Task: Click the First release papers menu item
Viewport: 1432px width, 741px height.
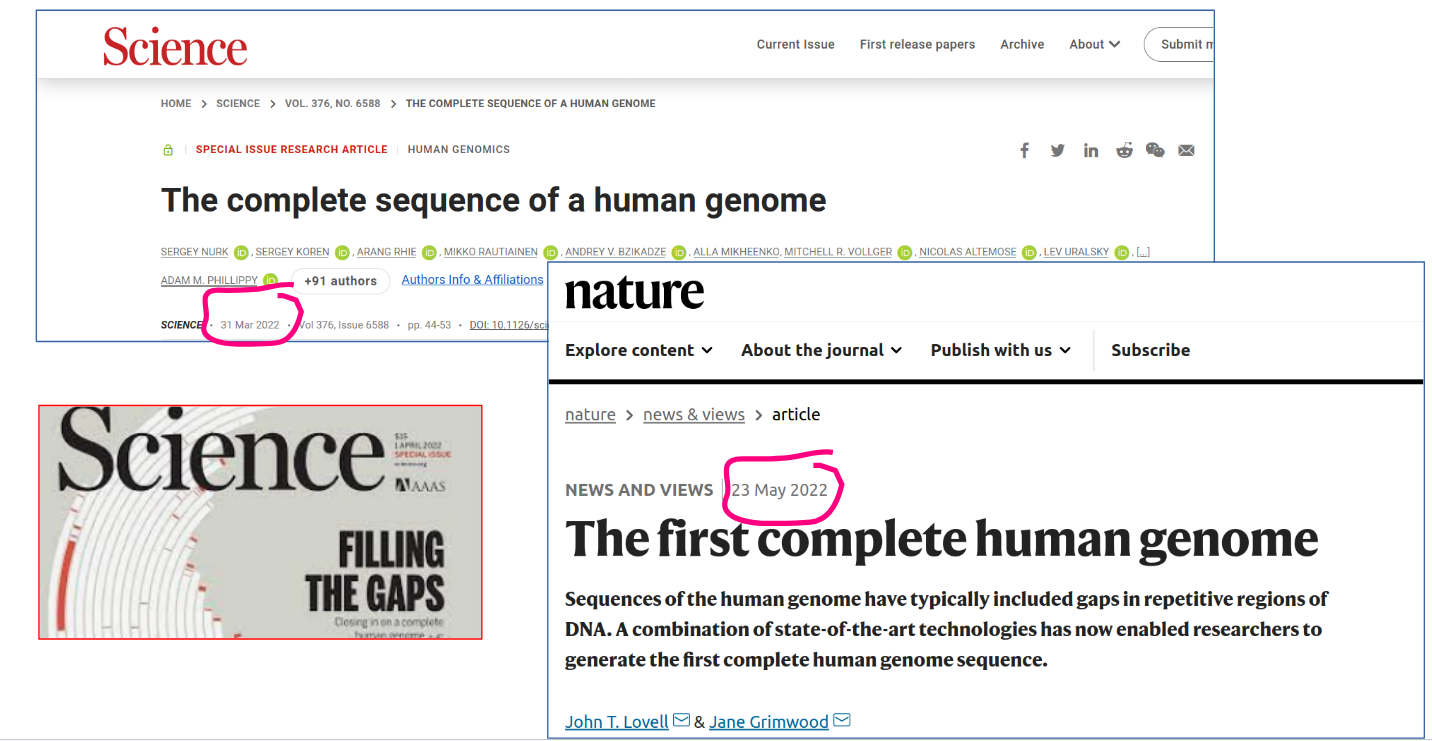Action: tap(917, 44)
